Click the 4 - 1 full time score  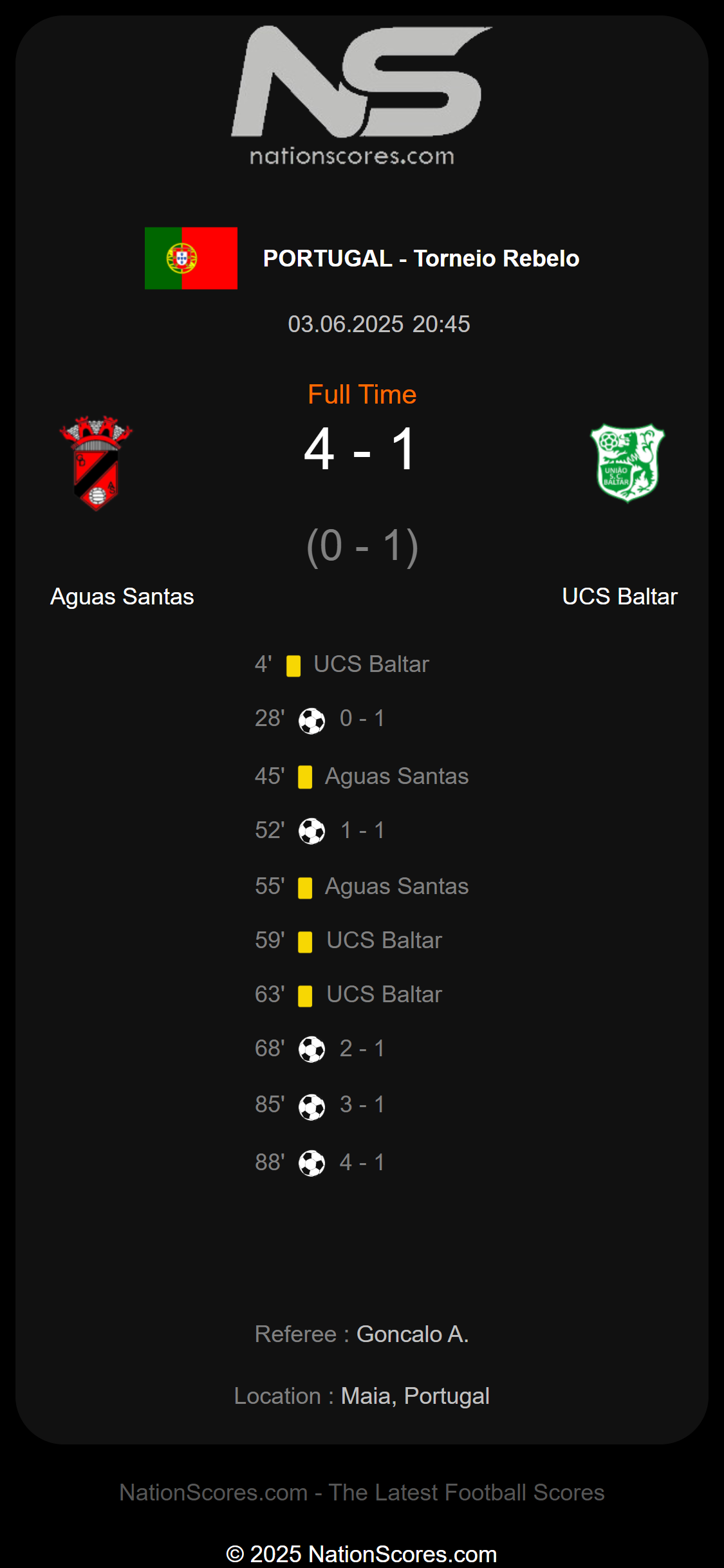pos(362,449)
